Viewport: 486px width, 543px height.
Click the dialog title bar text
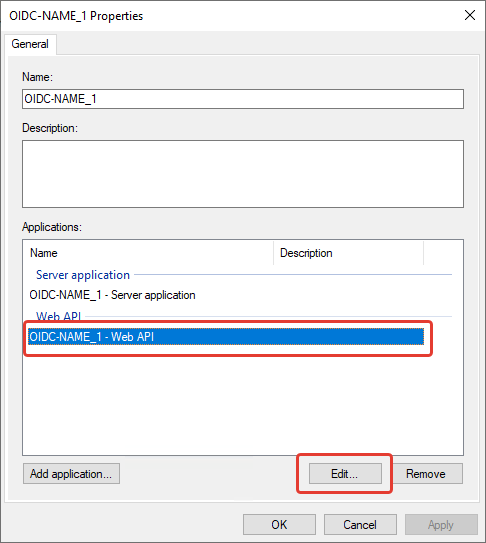(76, 16)
